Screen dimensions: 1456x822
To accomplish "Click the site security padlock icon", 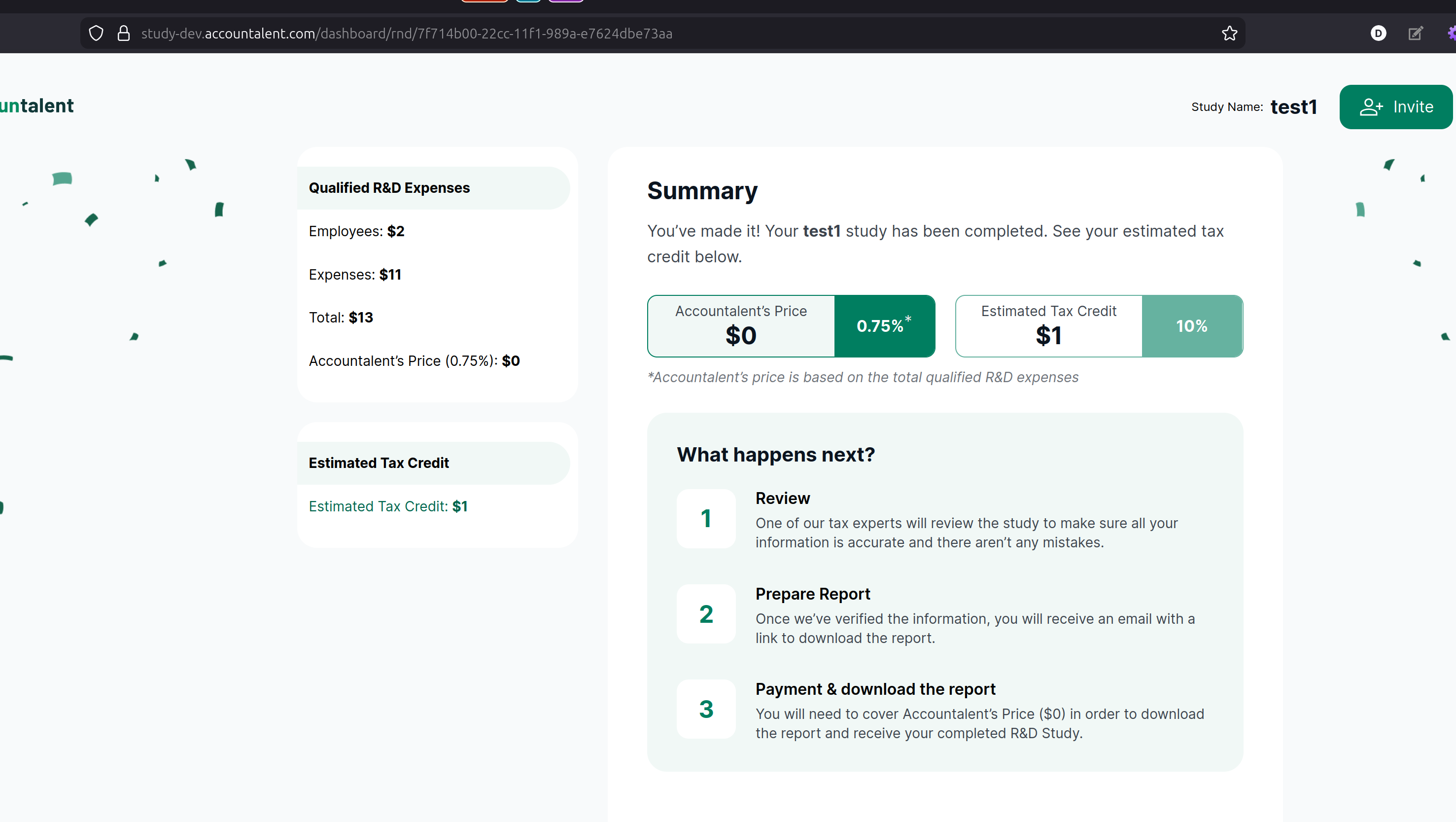I will tap(123, 34).
